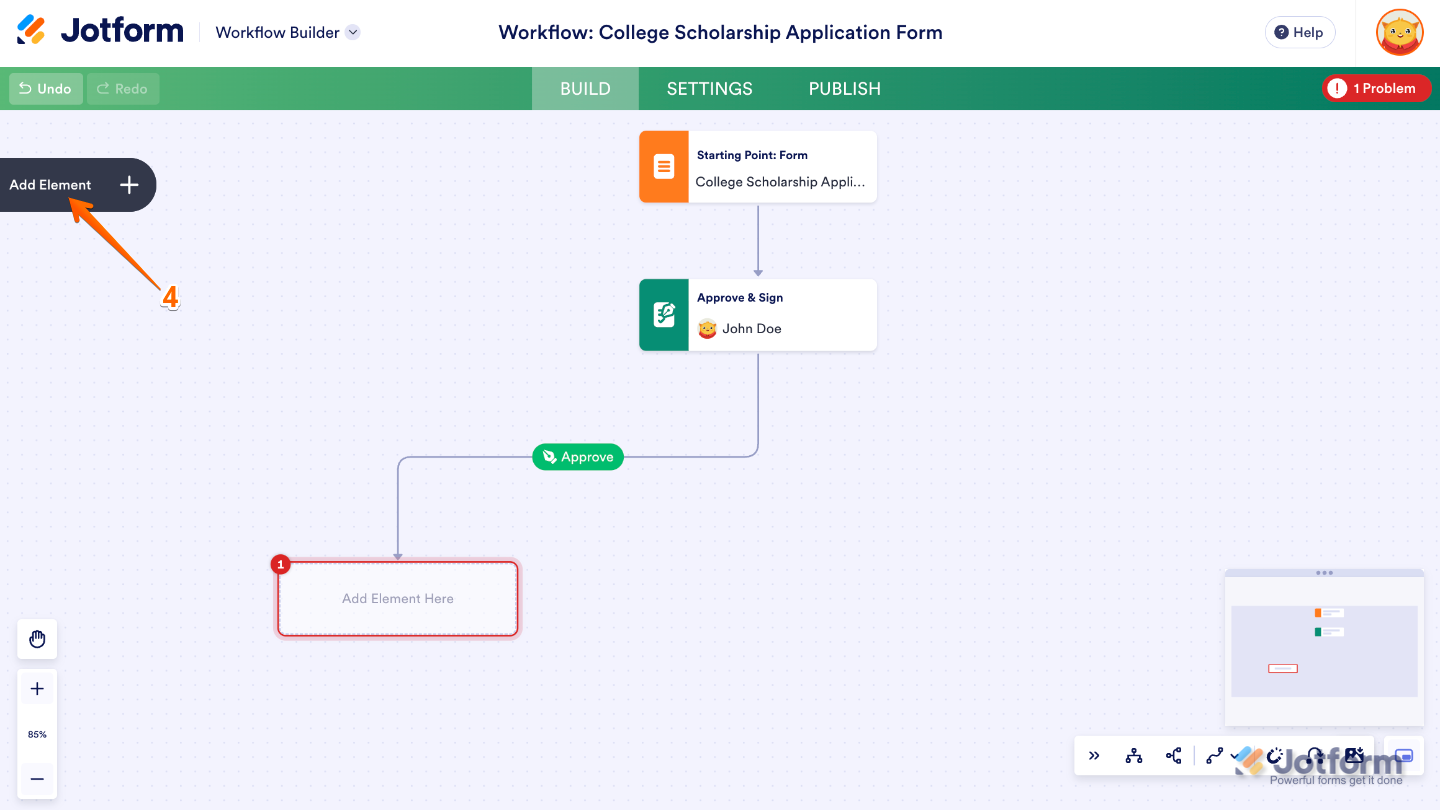
Task: Zoom in using the plus control
Action: point(37,688)
